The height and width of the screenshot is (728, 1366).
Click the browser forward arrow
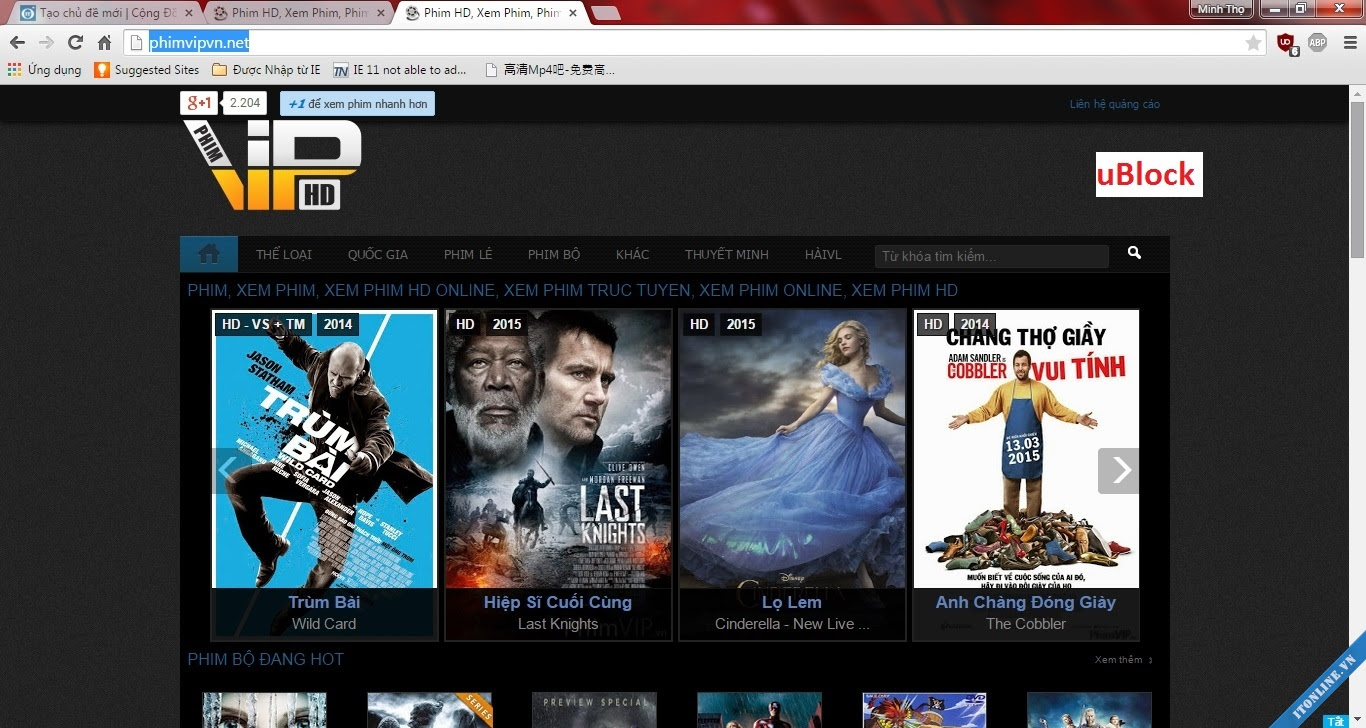click(46, 43)
